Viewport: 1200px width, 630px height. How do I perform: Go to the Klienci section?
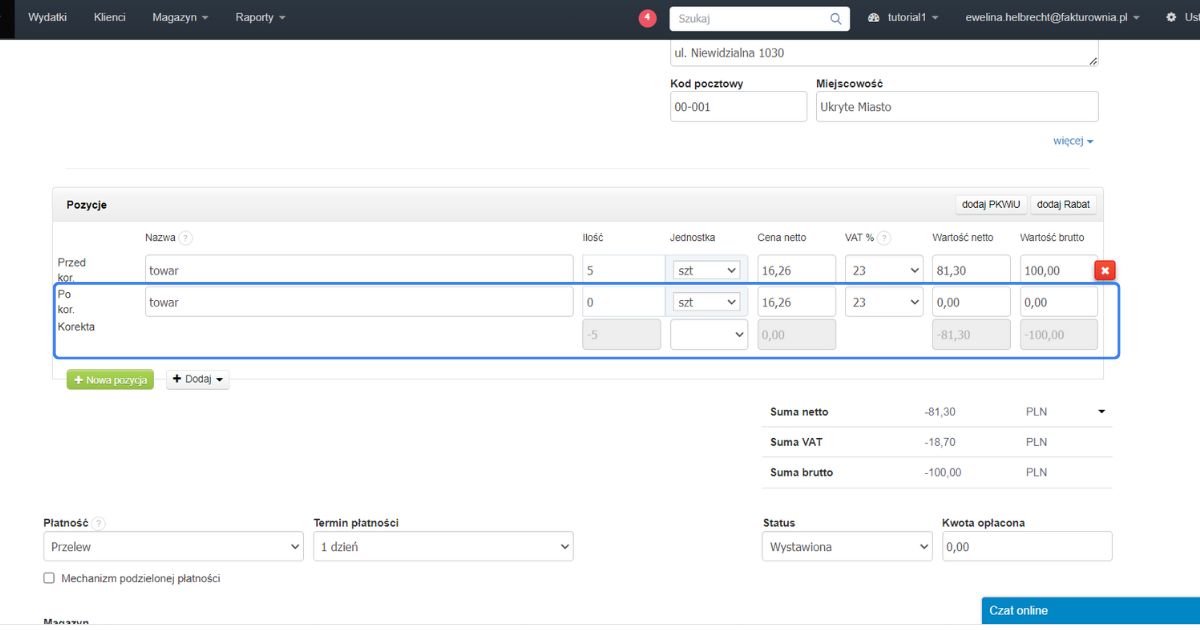click(x=110, y=18)
